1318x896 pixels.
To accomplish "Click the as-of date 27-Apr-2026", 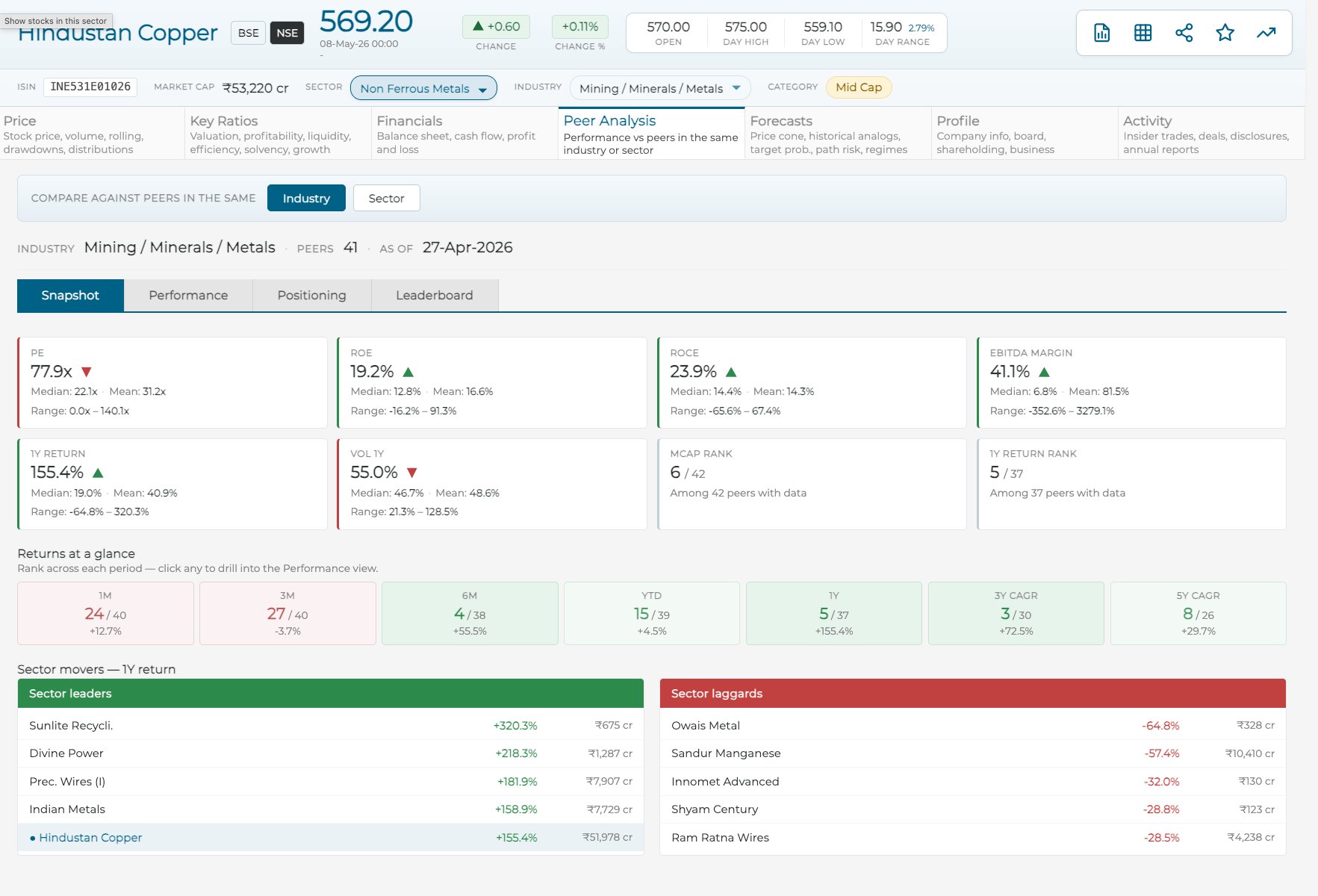I will pyautogui.click(x=467, y=247).
